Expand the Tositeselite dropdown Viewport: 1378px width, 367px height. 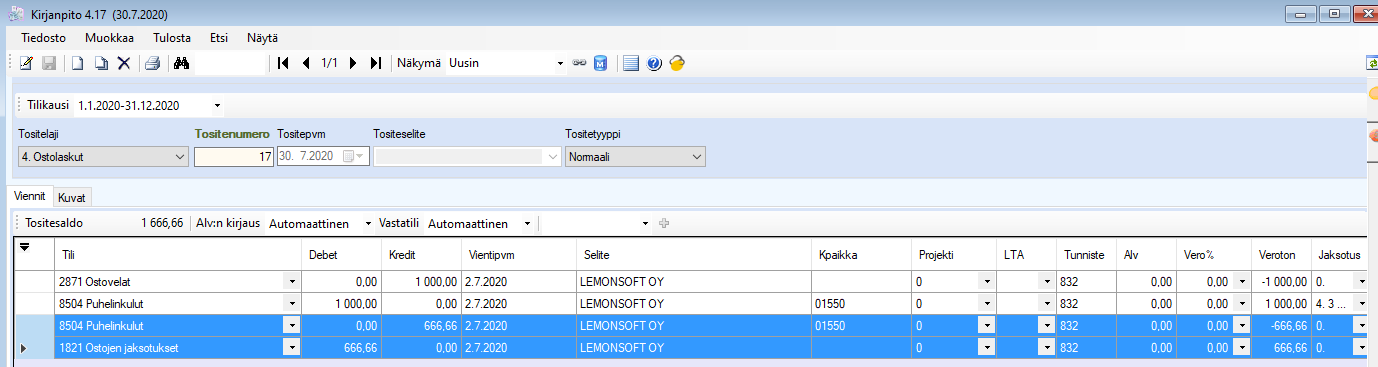pos(551,156)
